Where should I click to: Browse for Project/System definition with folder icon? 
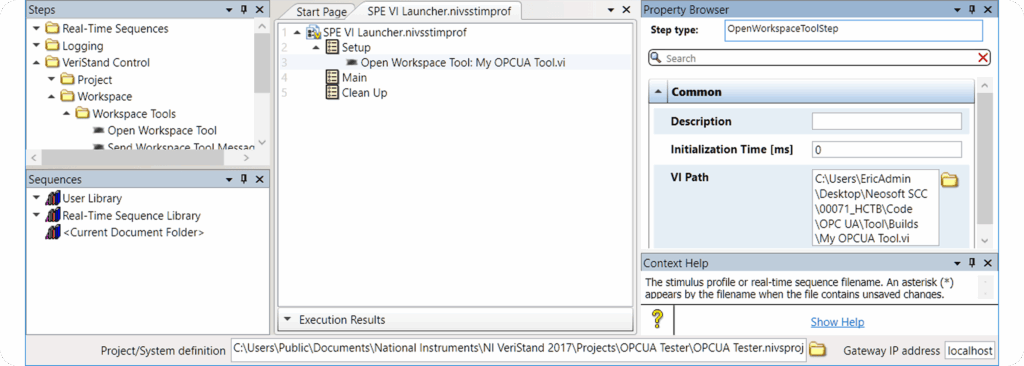(x=817, y=350)
